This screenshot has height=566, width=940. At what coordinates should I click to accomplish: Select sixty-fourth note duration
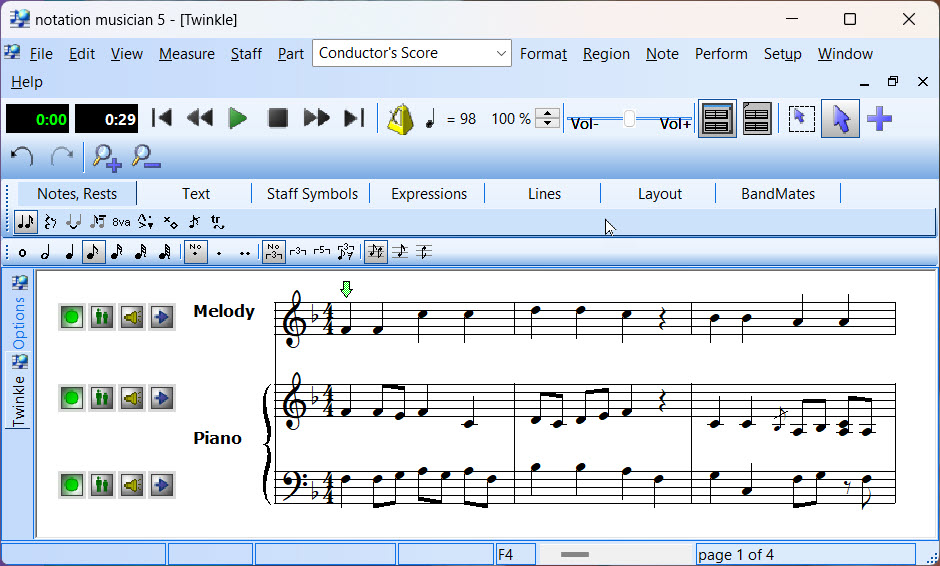pyautogui.click(x=165, y=252)
